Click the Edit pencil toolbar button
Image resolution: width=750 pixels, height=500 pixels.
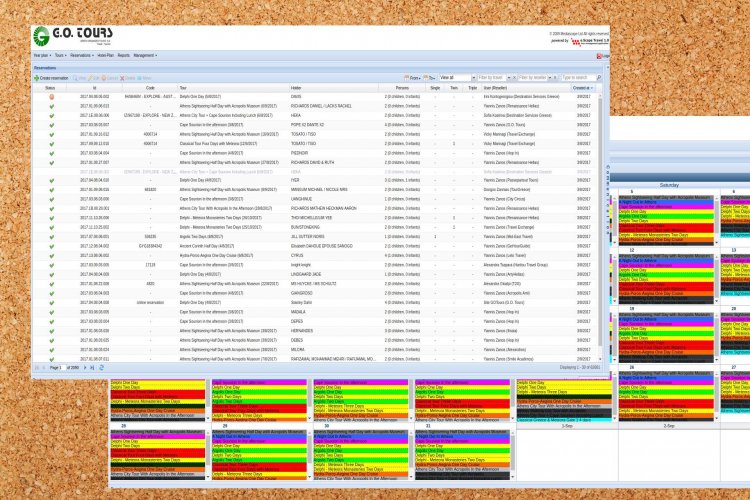click(x=94, y=78)
